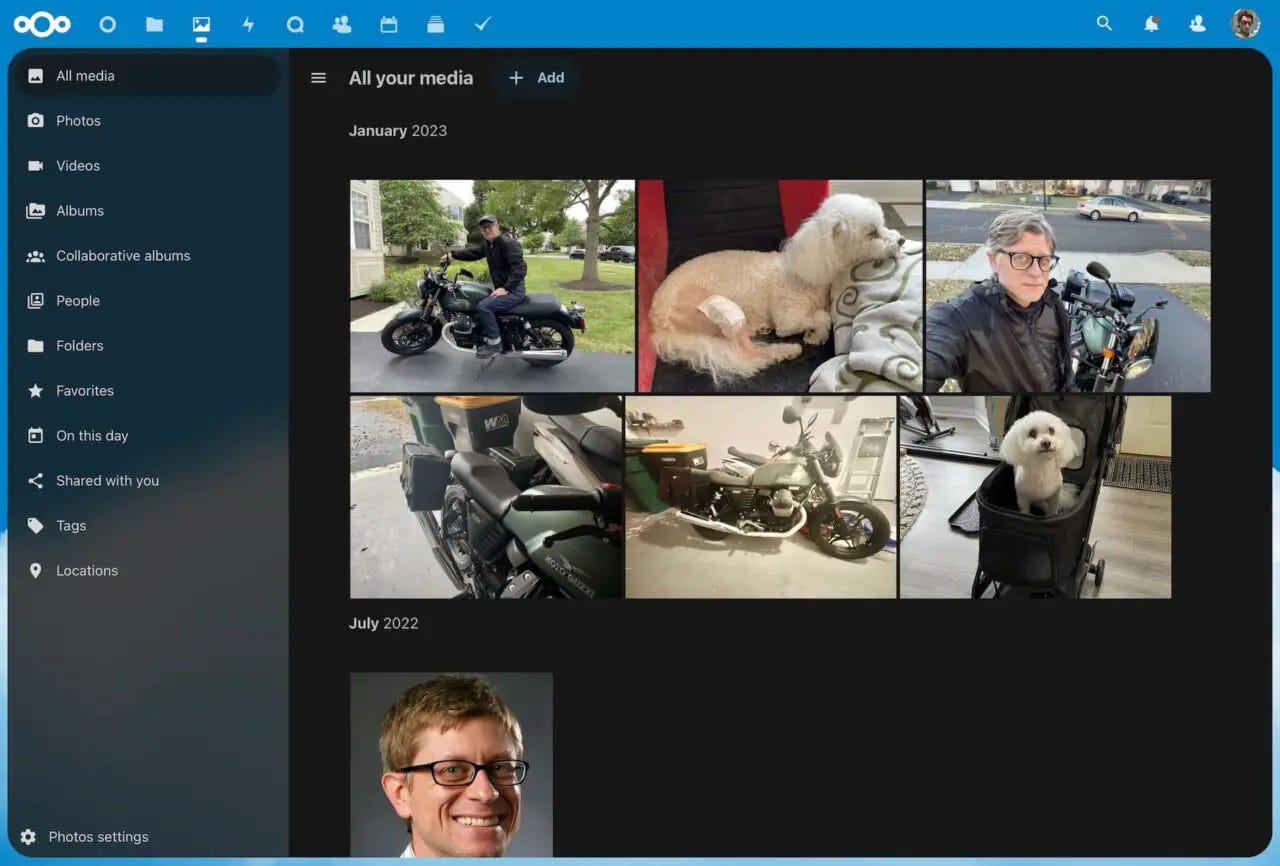Open the notifications bell icon
The height and width of the screenshot is (866, 1280).
[x=1151, y=23]
